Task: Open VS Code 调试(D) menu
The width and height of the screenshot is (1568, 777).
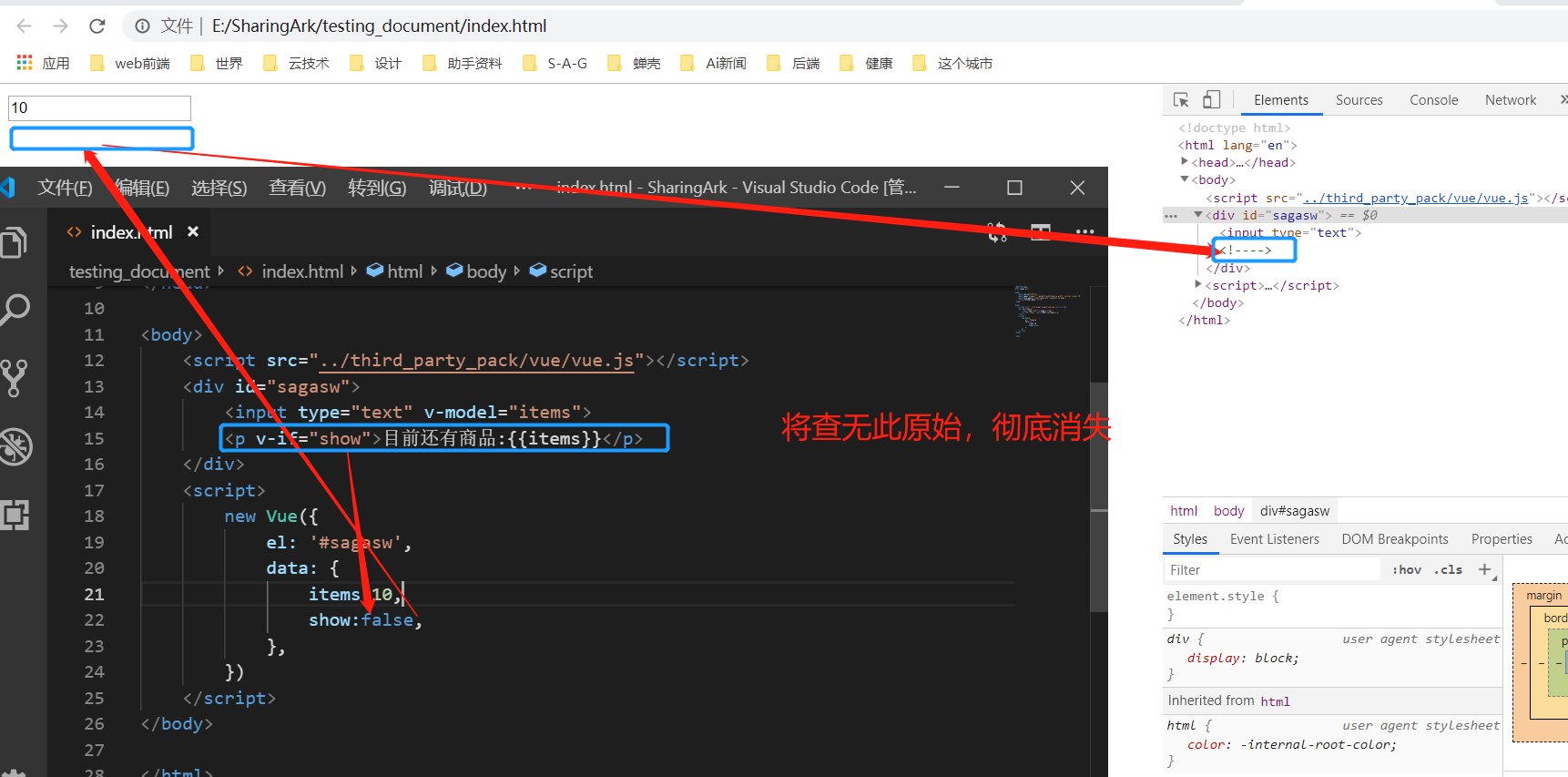Action: coord(458,188)
